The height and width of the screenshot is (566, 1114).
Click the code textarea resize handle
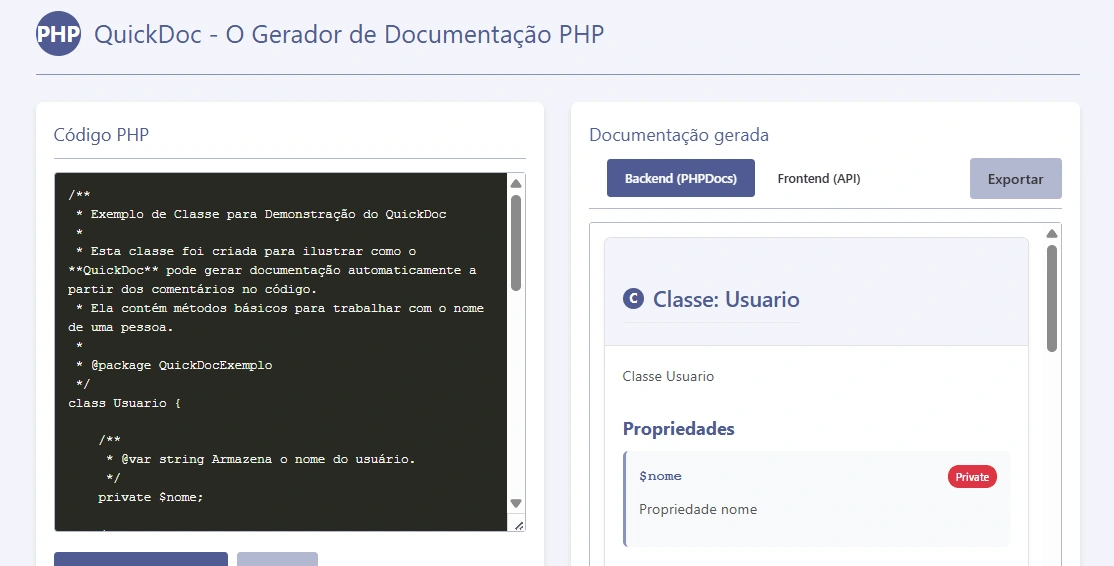pyautogui.click(x=519, y=526)
